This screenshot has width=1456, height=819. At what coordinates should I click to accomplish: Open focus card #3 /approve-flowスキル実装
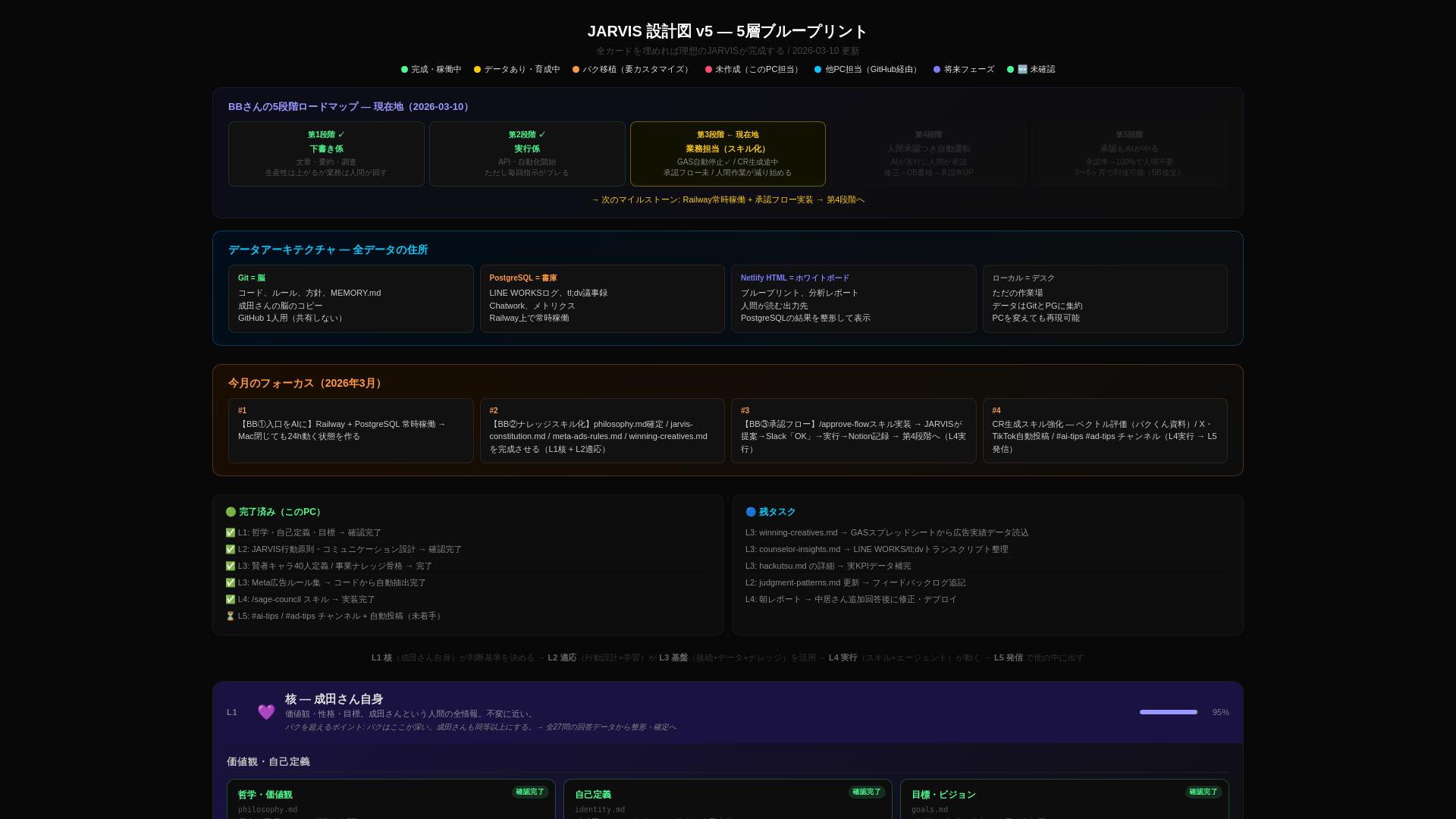(854, 431)
